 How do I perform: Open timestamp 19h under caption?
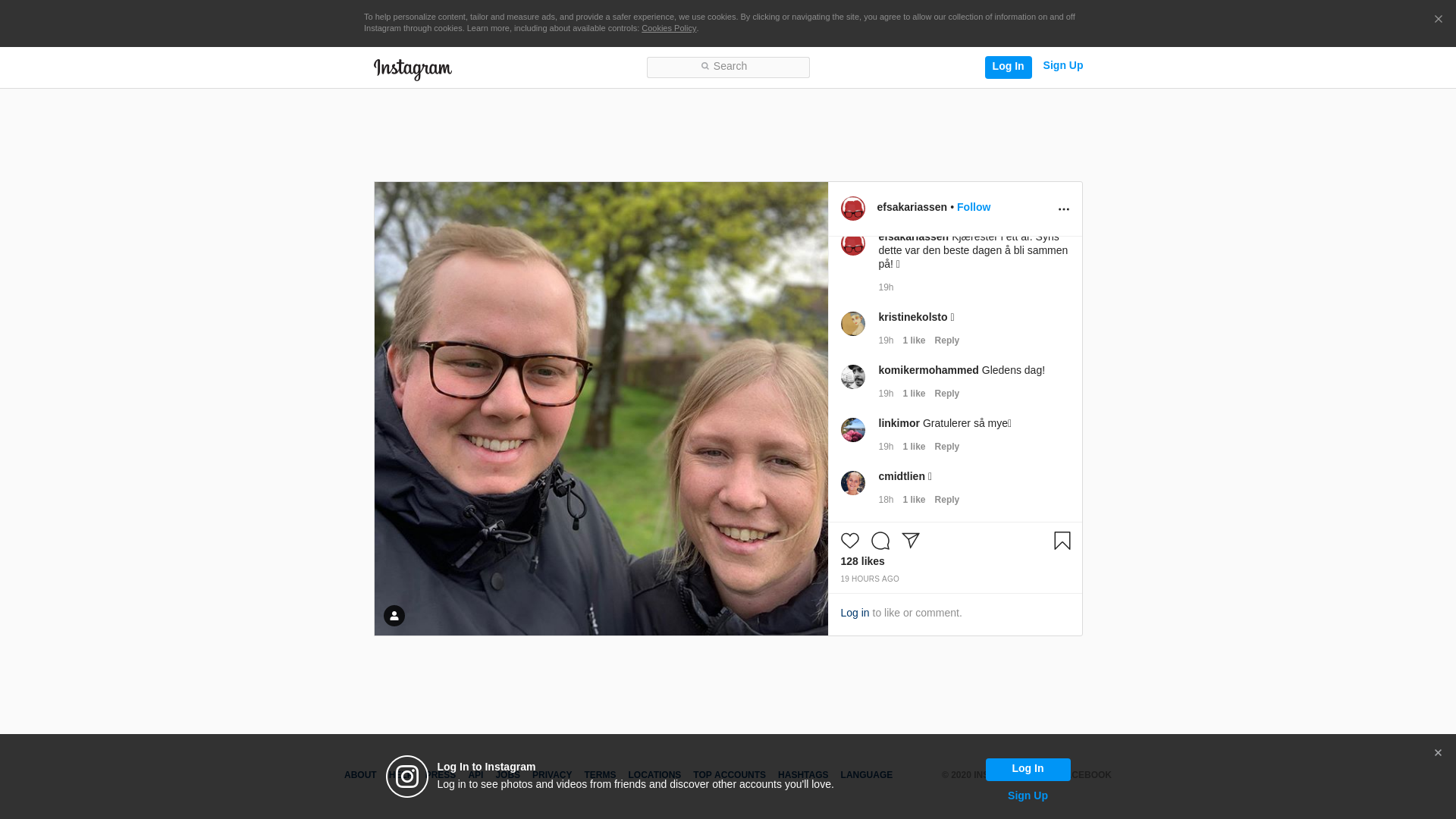click(x=886, y=288)
